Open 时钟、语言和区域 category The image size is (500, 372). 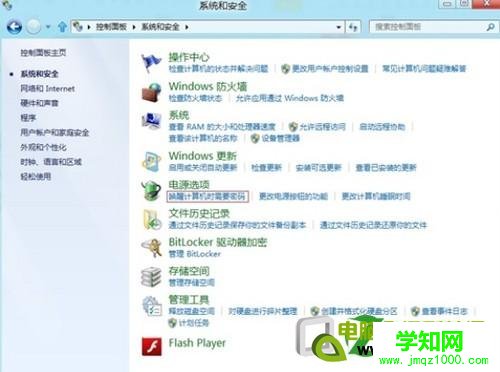51,162
